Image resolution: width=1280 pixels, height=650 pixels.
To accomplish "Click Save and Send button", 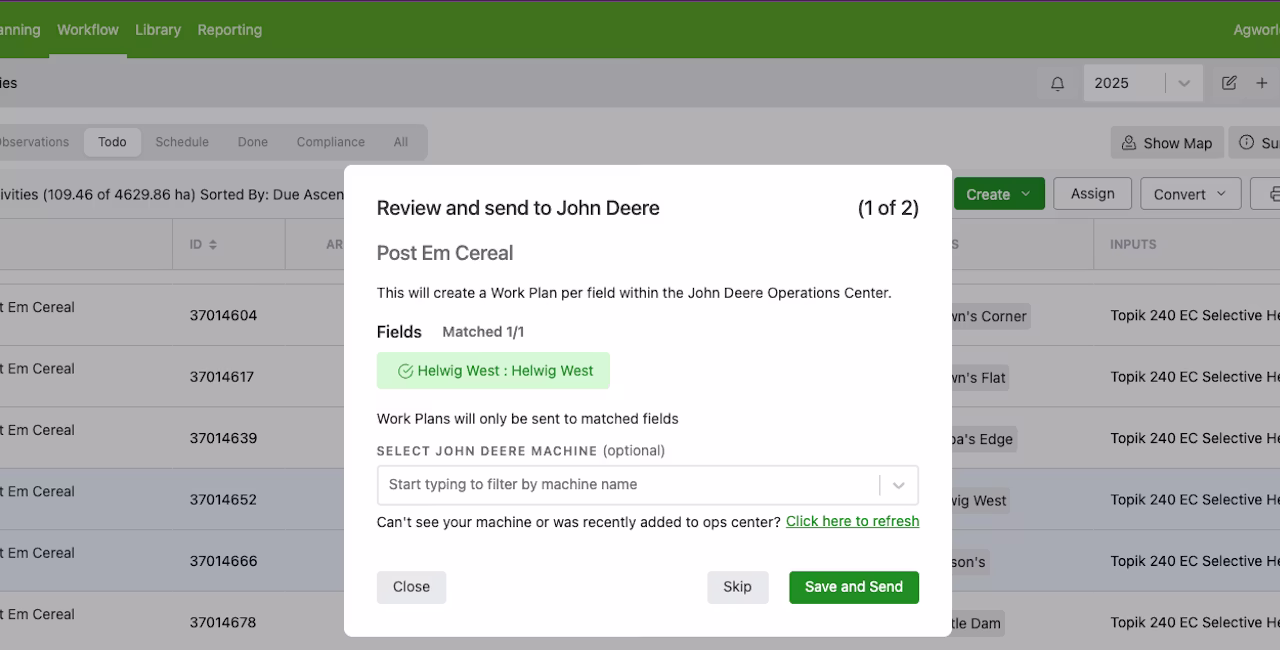I will pos(854,587).
